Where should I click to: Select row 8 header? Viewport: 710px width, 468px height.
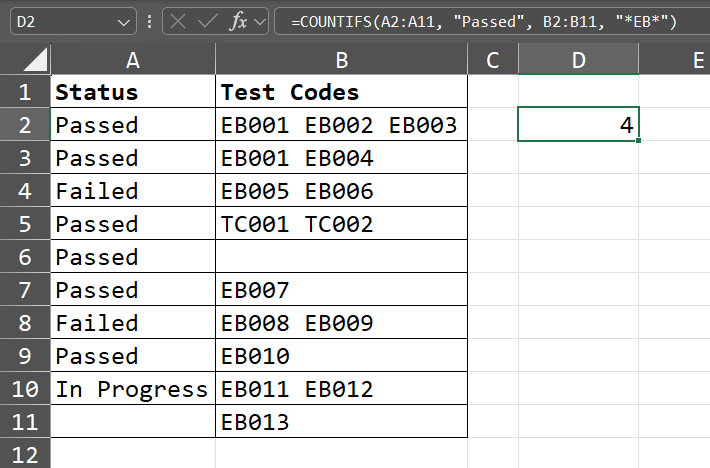[x=25, y=323]
